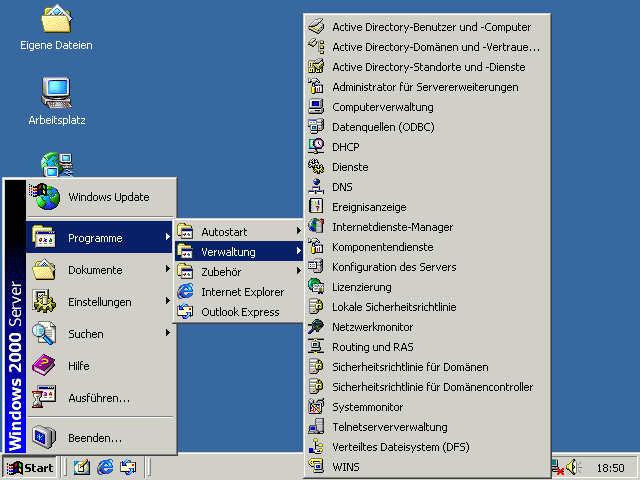Select the Arbeitsplatz desktop icon

pos(57,101)
